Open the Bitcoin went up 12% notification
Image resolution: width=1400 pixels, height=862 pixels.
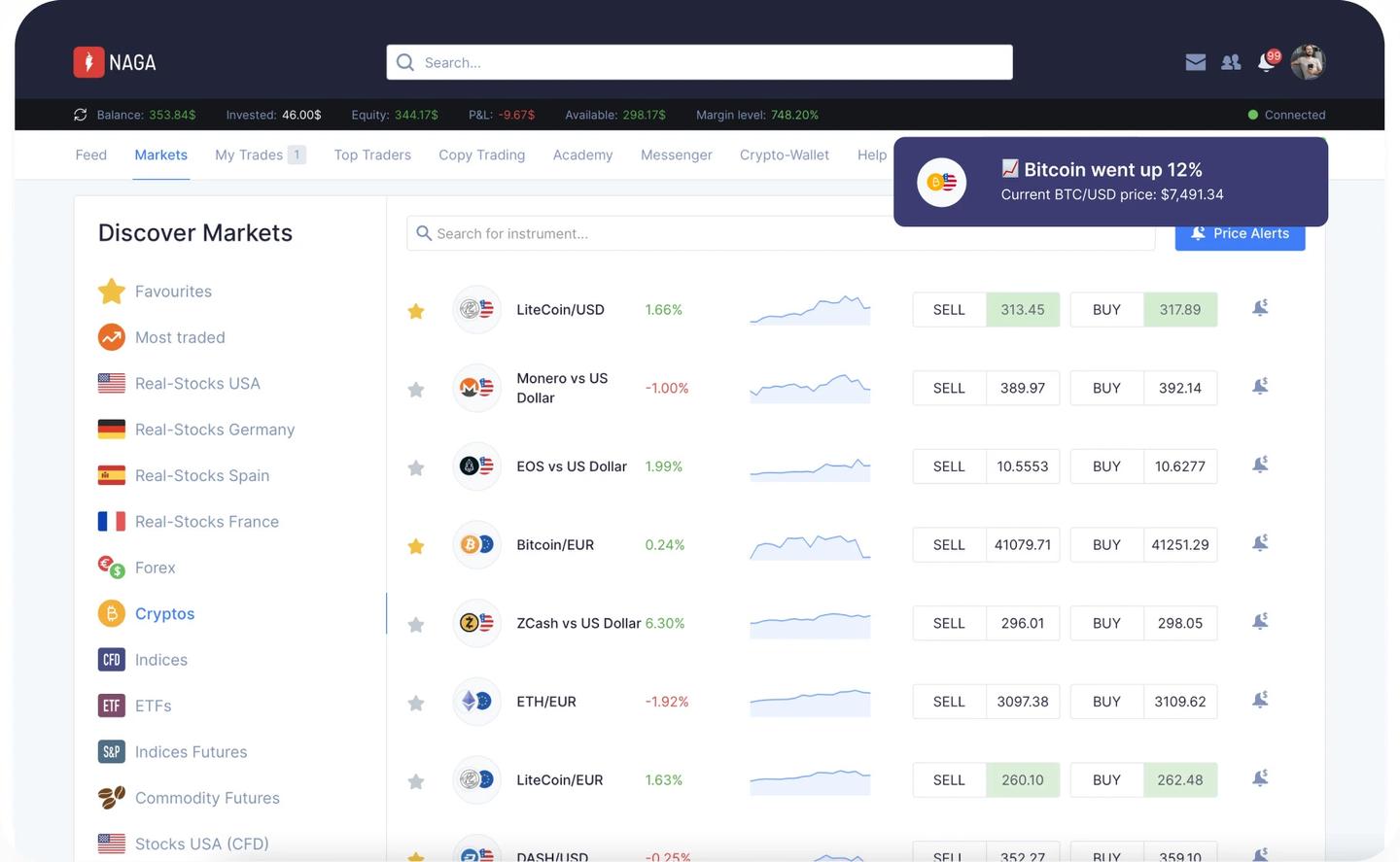(x=1110, y=182)
